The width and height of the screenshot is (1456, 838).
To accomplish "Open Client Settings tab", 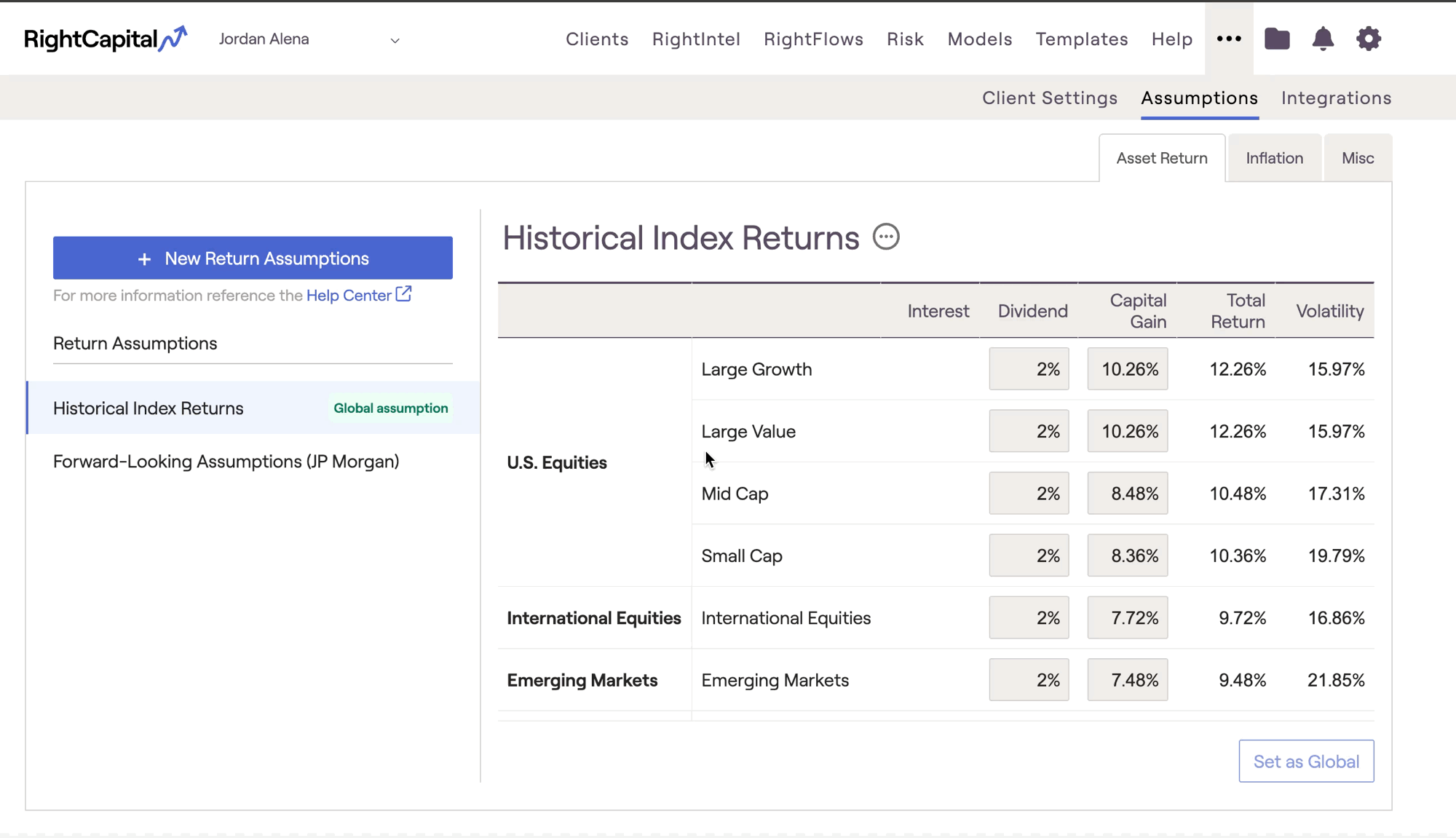I will [x=1049, y=98].
